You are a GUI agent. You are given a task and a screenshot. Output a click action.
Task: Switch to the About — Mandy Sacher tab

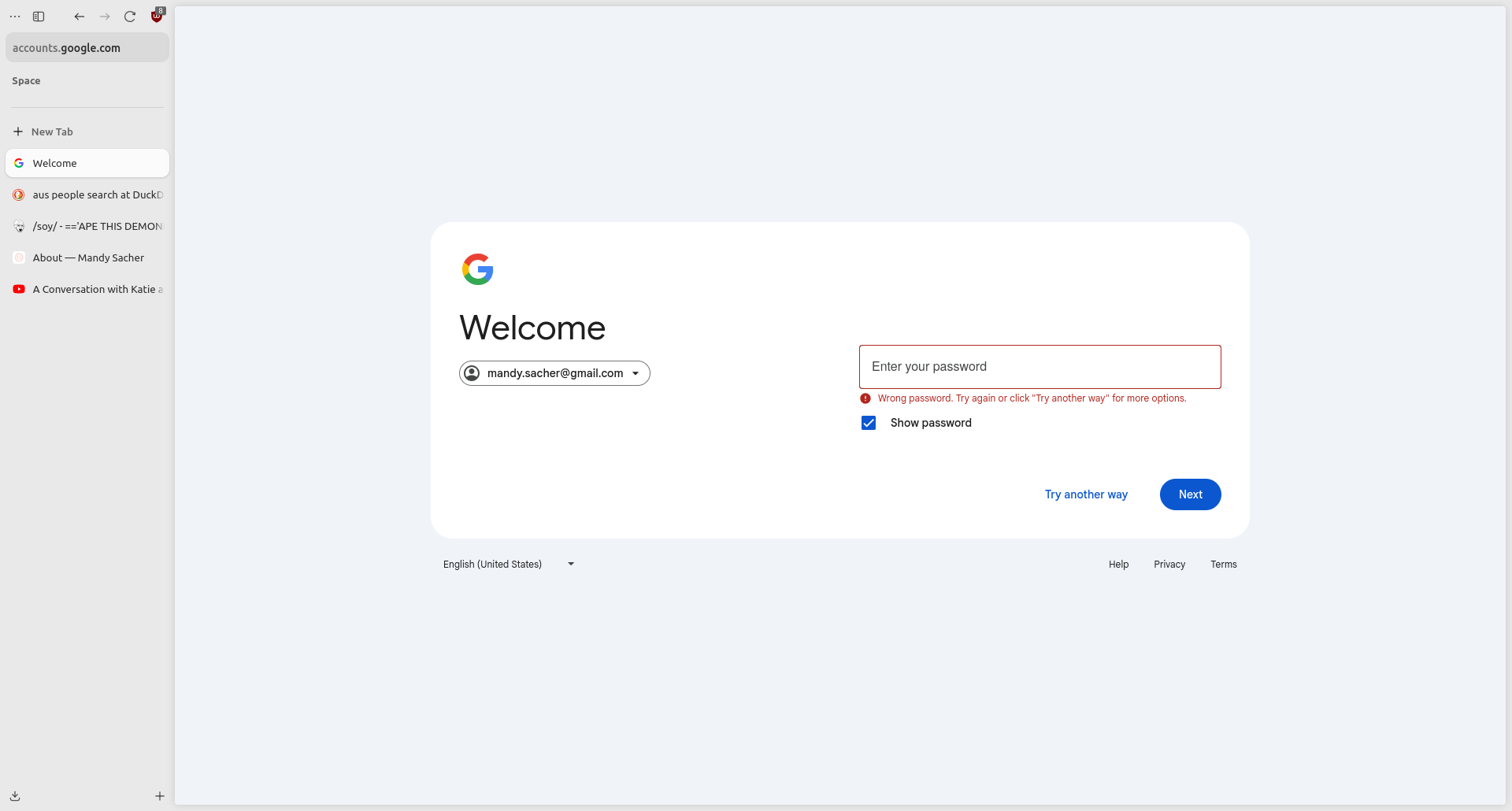coord(87,257)
